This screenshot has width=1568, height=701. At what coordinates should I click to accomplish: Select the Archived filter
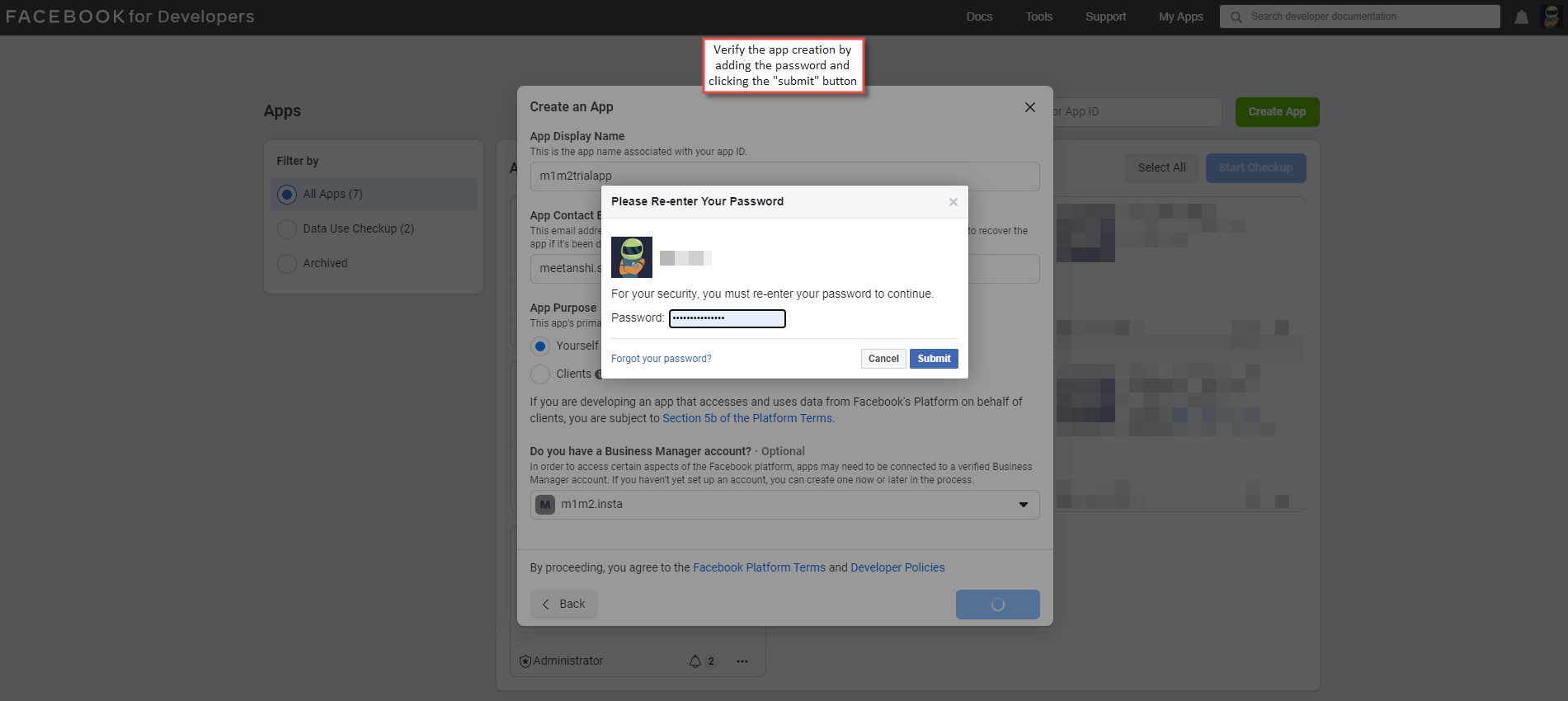(x=374, y=264)
